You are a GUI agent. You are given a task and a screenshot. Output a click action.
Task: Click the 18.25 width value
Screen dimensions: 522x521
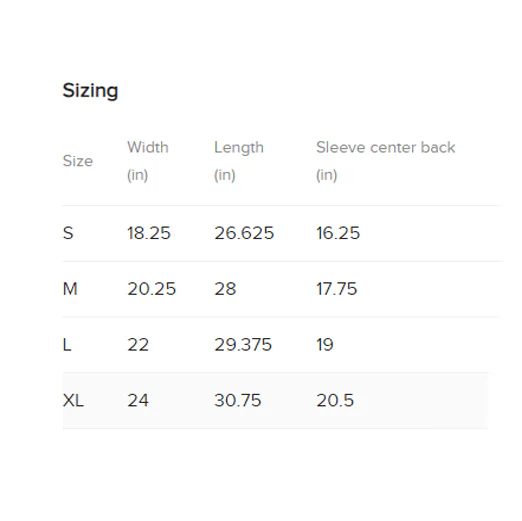[149, 233]
